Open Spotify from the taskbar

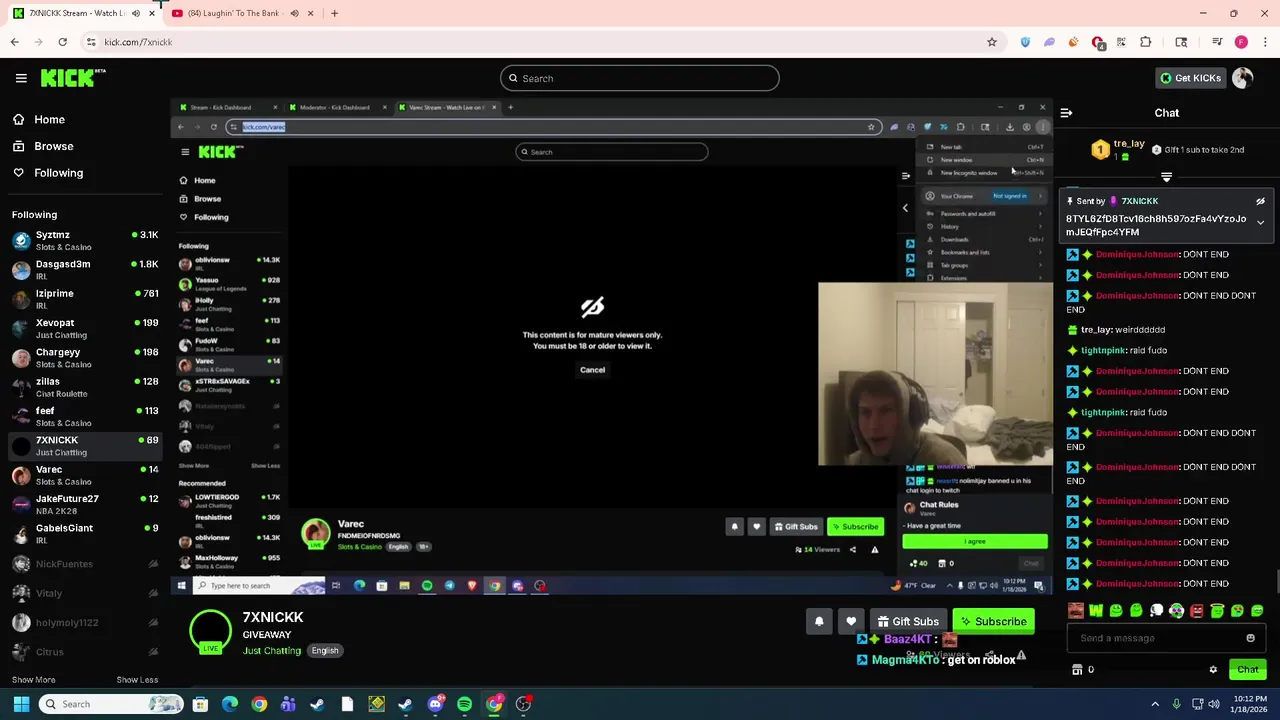click(464, 704)
